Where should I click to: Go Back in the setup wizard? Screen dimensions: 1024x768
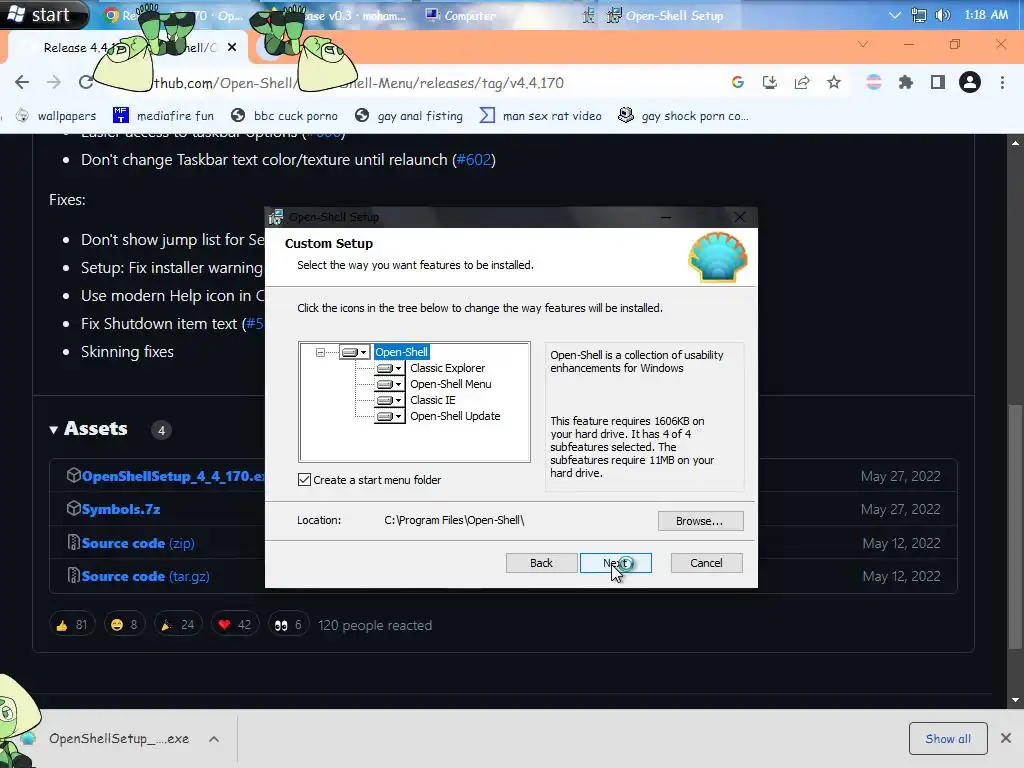[x=541, y=563]
